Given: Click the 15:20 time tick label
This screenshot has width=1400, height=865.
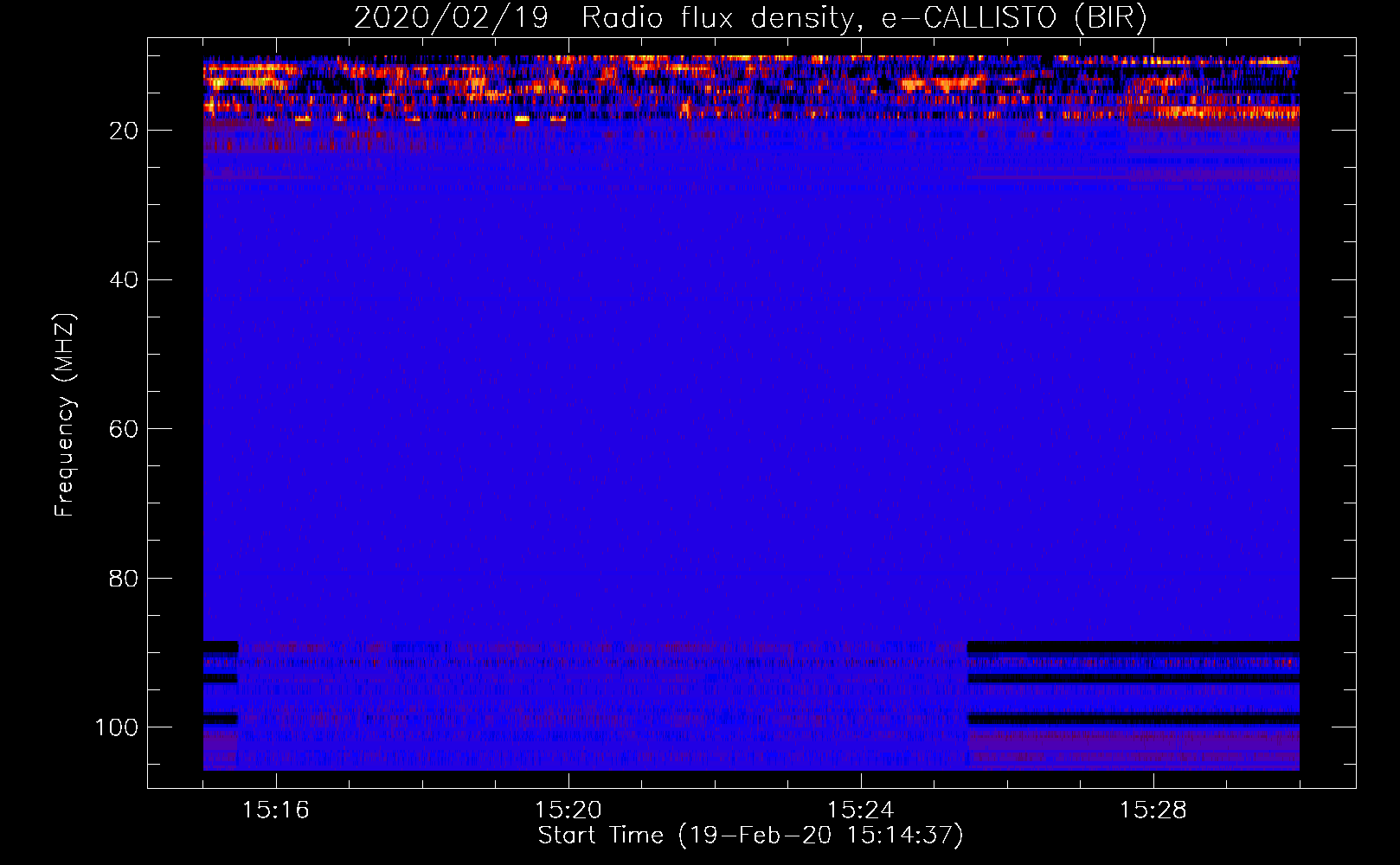Looking at the screenshot, I should tap(568, 811).
